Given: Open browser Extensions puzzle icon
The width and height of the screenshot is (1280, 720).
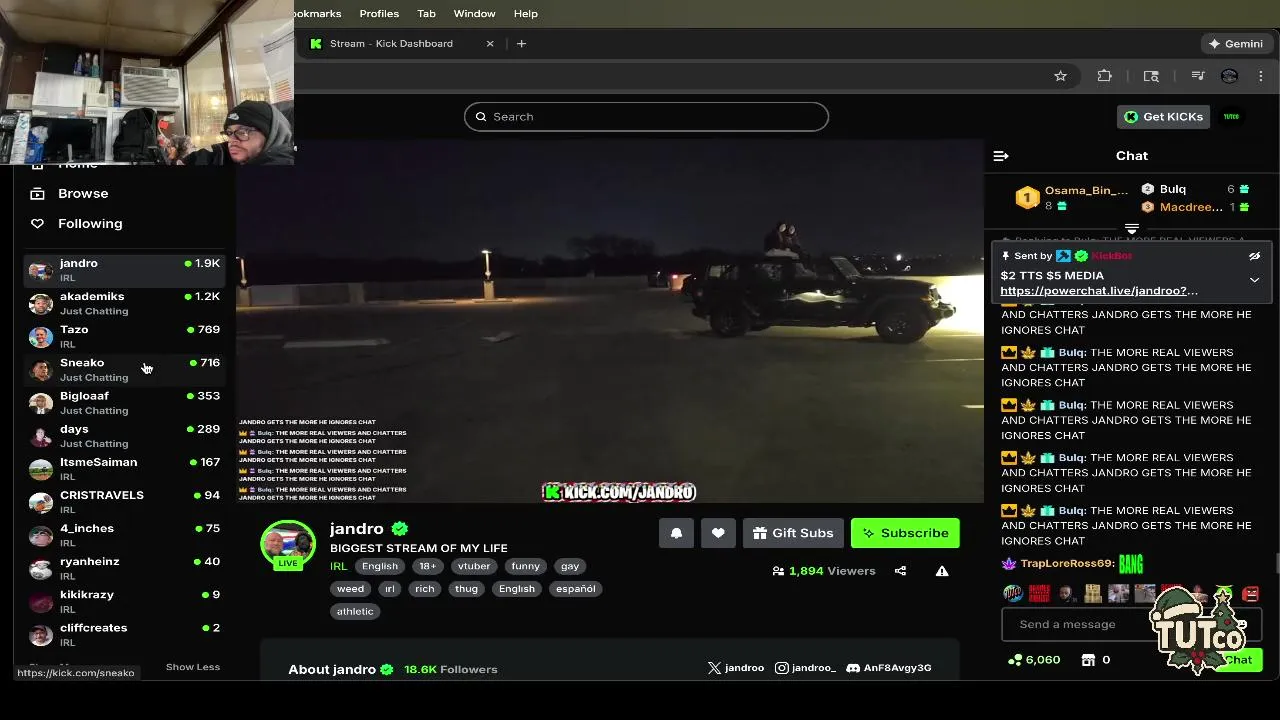Looking at the screenshot, I should coord(1105,76).
